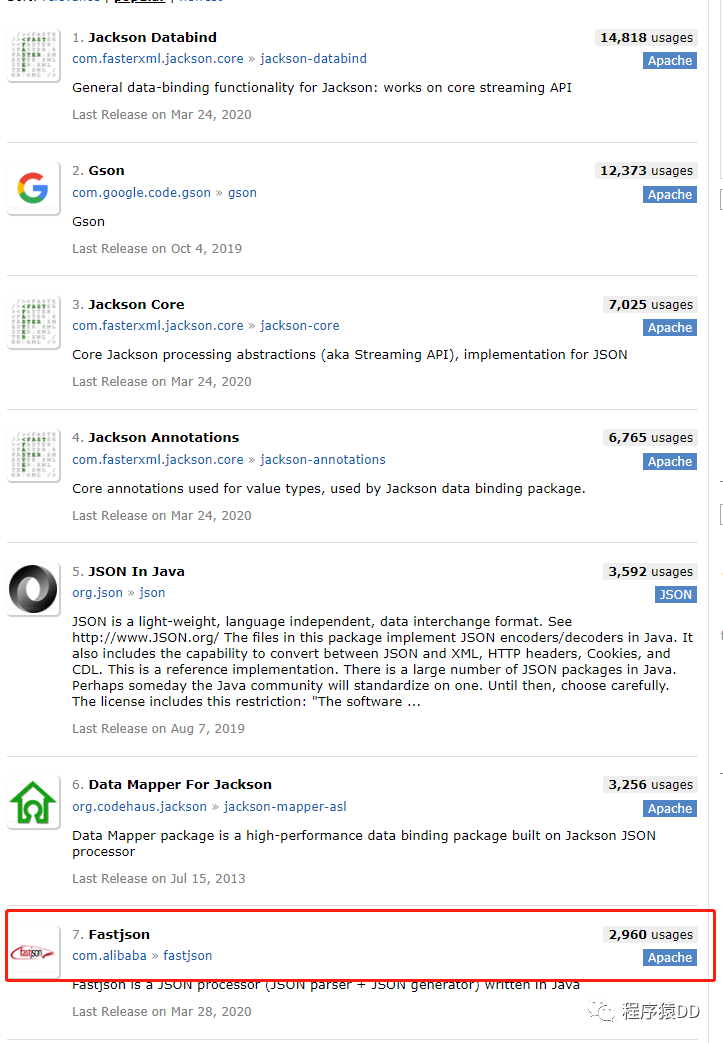This screenshot has height=1043, width=723.
Task: Click the Google Gson logo icon
Action: (x=33, y=188)
